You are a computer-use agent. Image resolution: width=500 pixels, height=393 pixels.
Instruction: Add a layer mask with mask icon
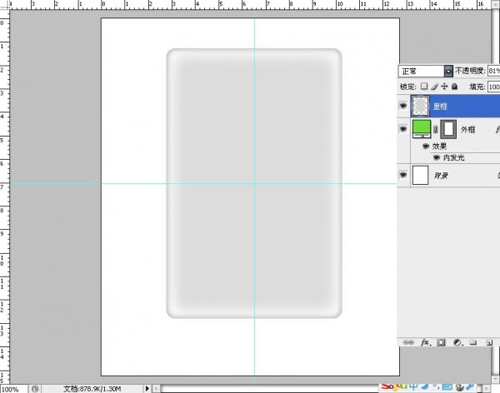coord(441,342)
